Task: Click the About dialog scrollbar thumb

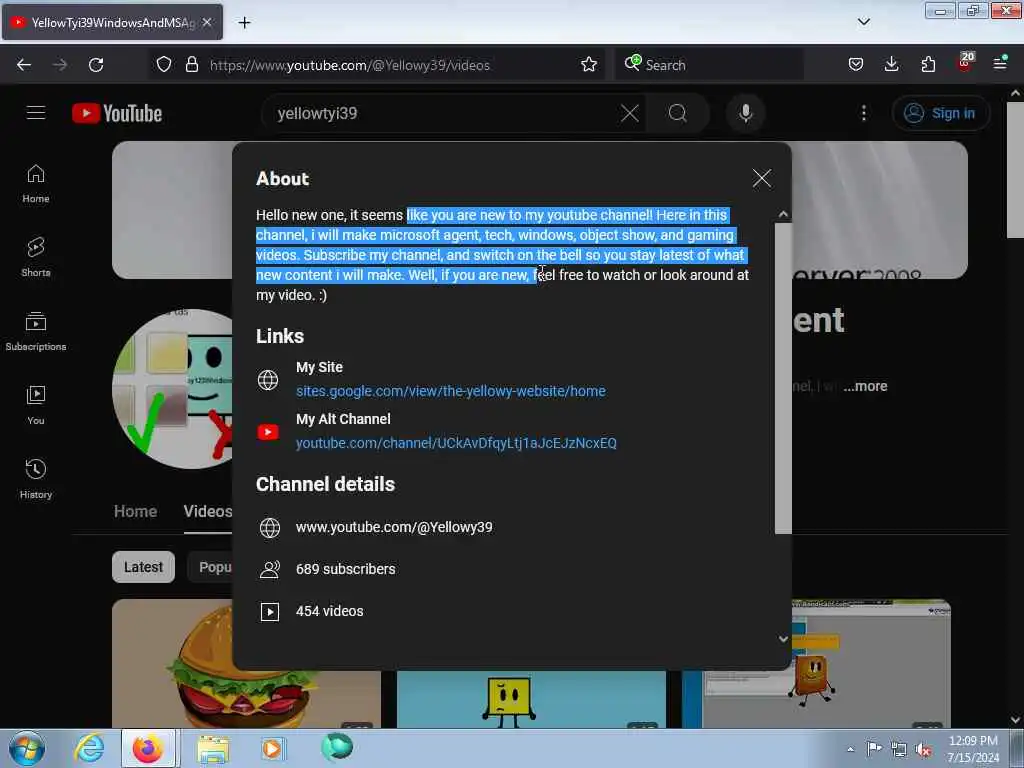Action: click(x=783, y=379)
